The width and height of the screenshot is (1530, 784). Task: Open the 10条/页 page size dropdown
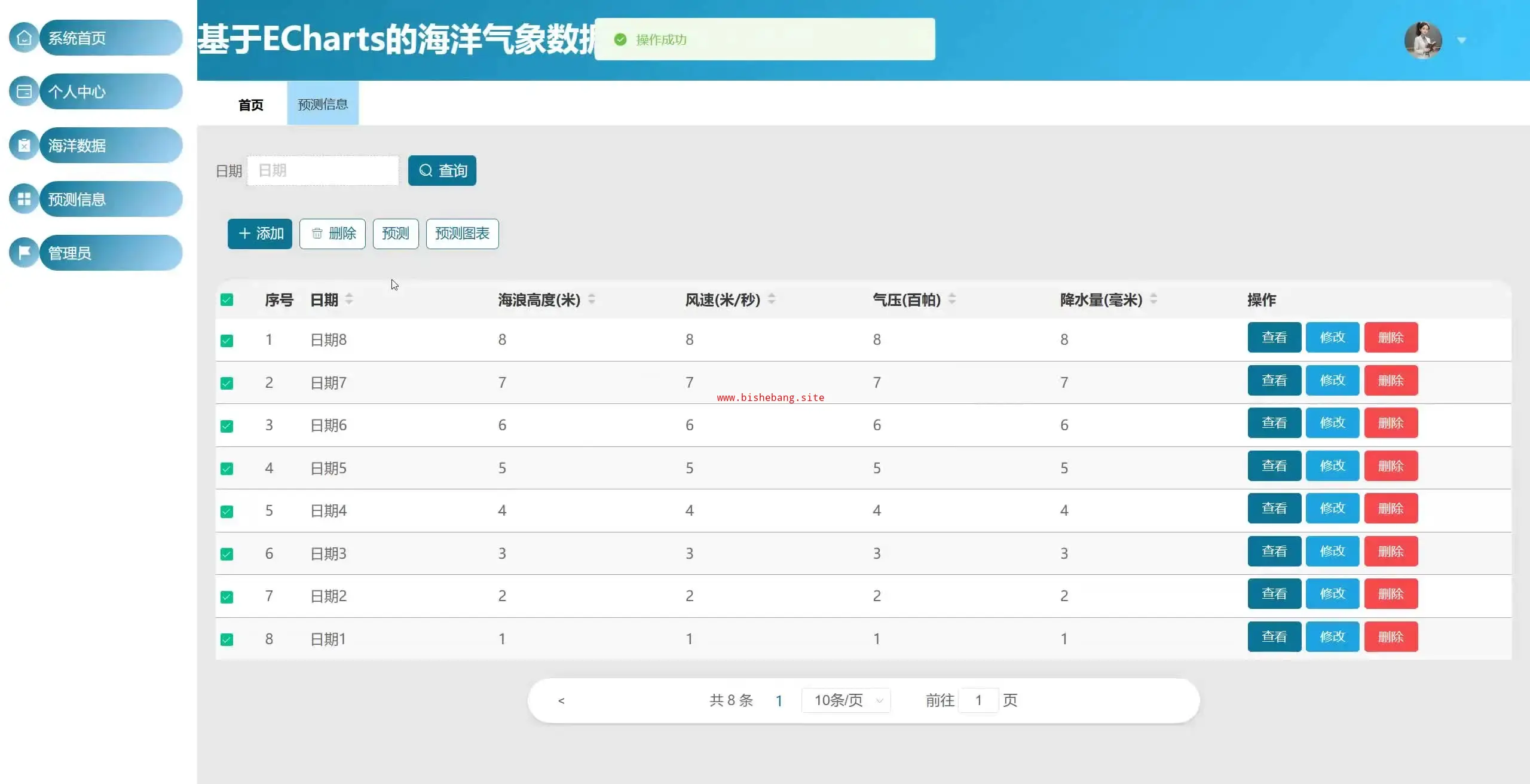[846, 700]
